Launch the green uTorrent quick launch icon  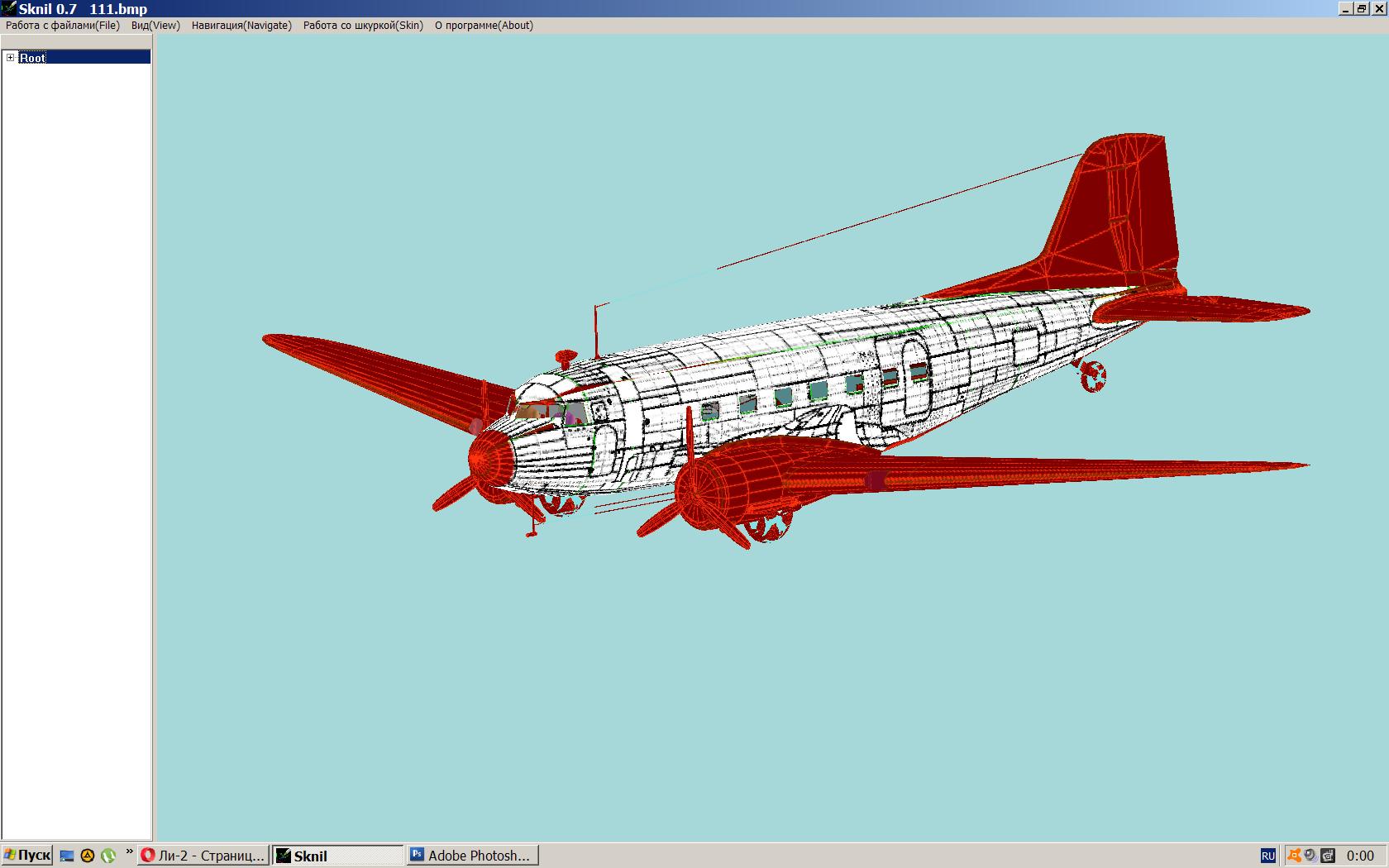pyautogui.click(x=108, y=856)
